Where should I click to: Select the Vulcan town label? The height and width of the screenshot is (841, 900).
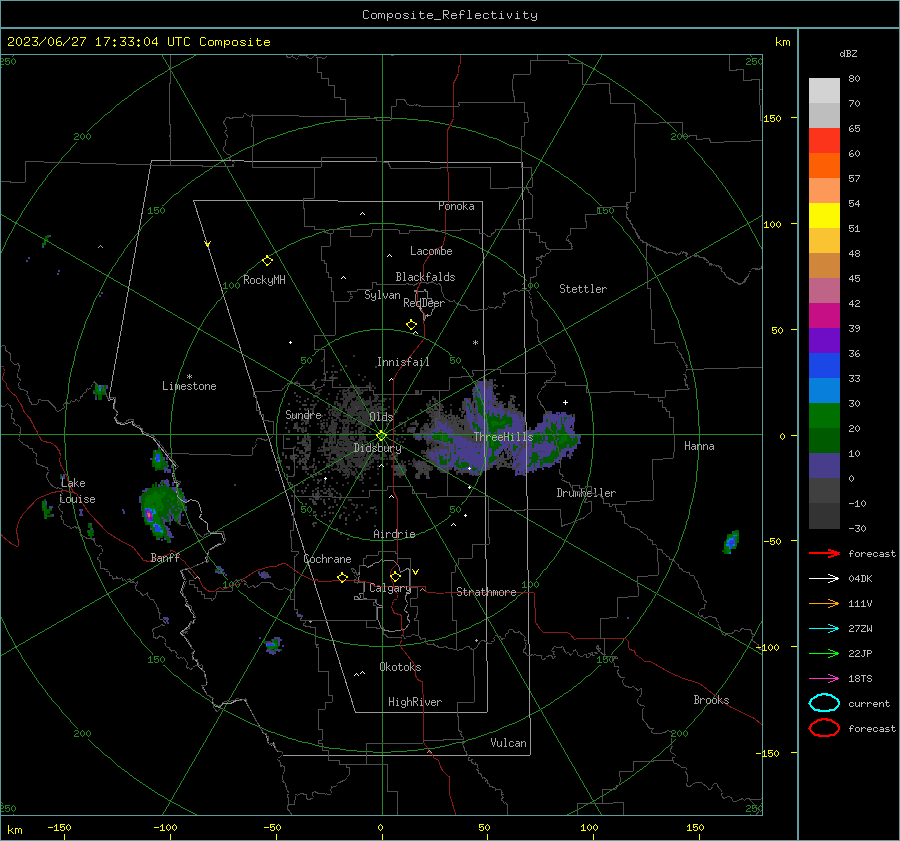[508, 743]
